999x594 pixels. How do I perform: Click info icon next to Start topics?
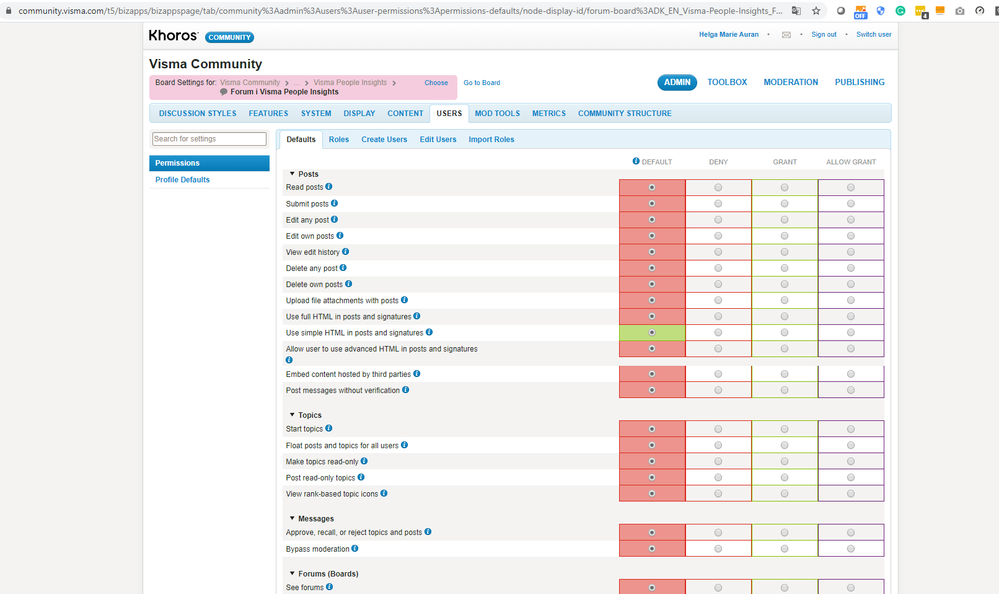point(329,428)
